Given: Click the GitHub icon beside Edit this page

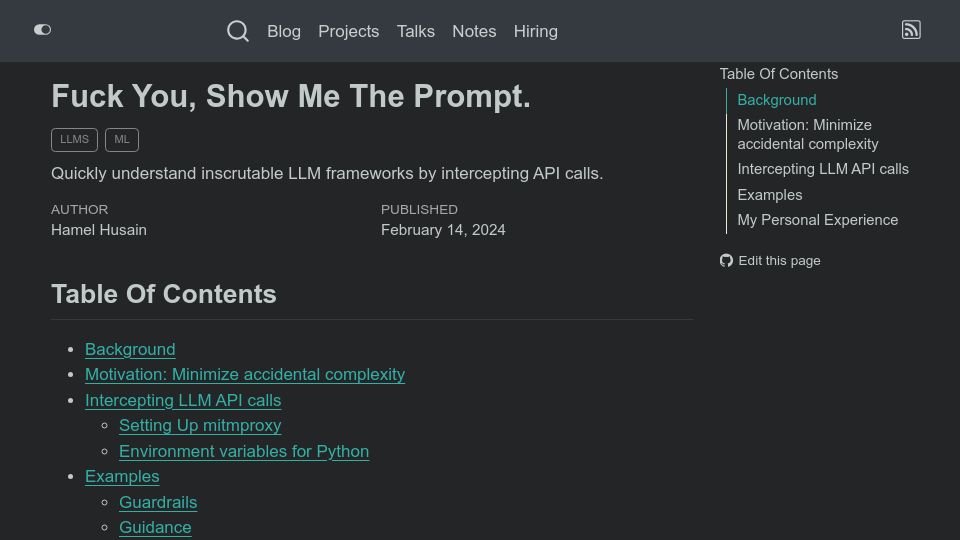Looking at the screenshot, I should (x=726, y=261).
